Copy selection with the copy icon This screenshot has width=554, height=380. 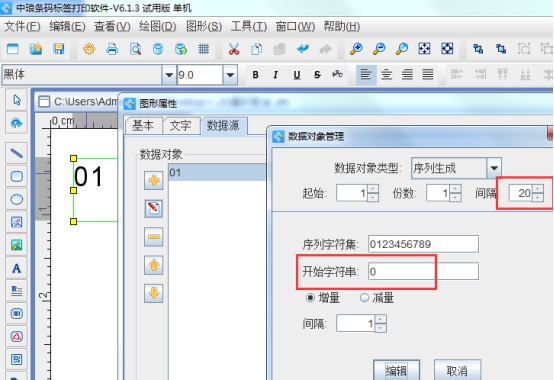click(257, 49)
